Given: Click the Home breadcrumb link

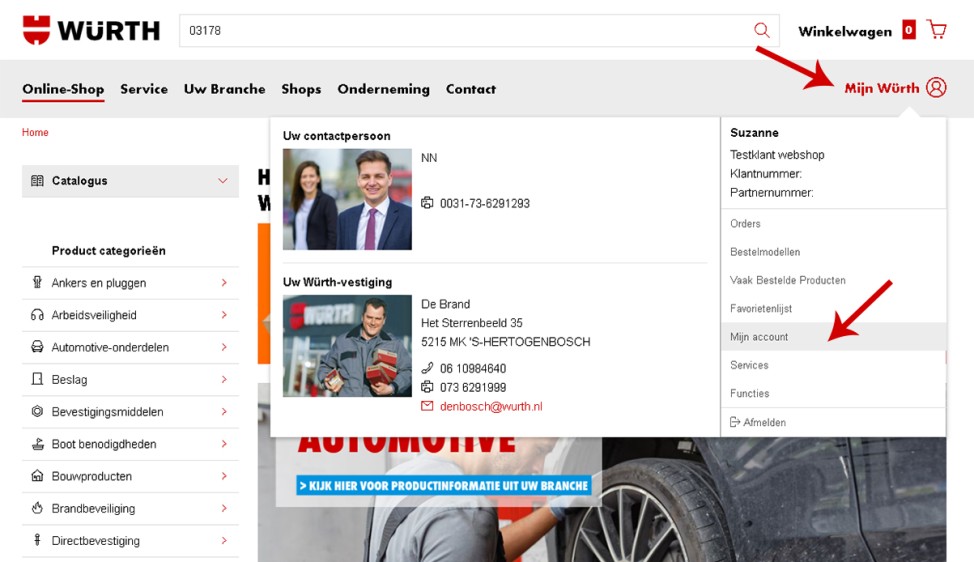Looking at the screenshot, I should (x=35, y=132).
